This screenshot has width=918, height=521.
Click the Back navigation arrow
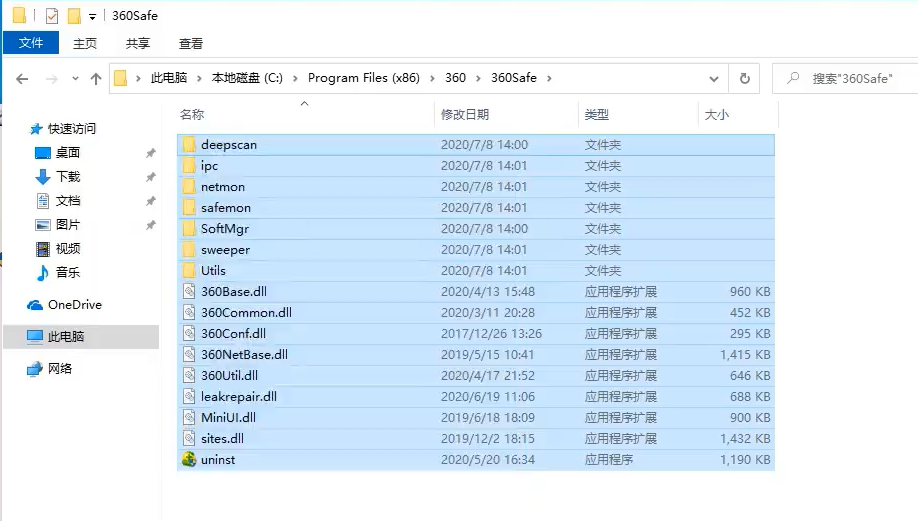[22, 78]
